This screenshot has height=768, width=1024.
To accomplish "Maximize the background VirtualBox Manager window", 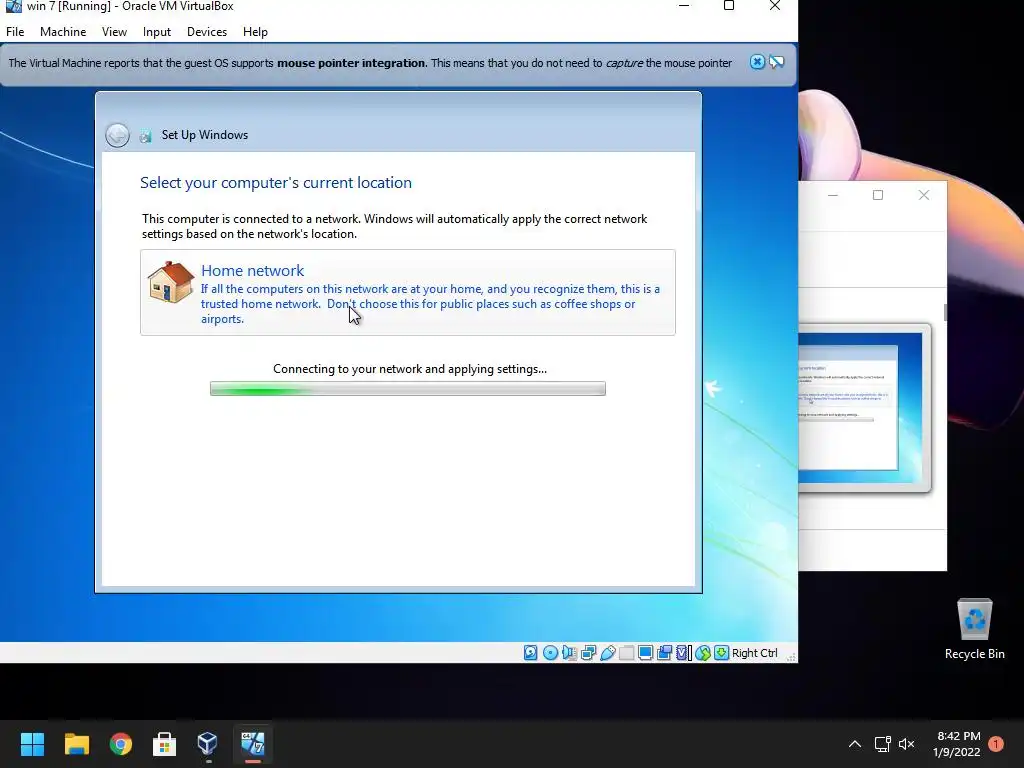I will click(x=878, y=195).
